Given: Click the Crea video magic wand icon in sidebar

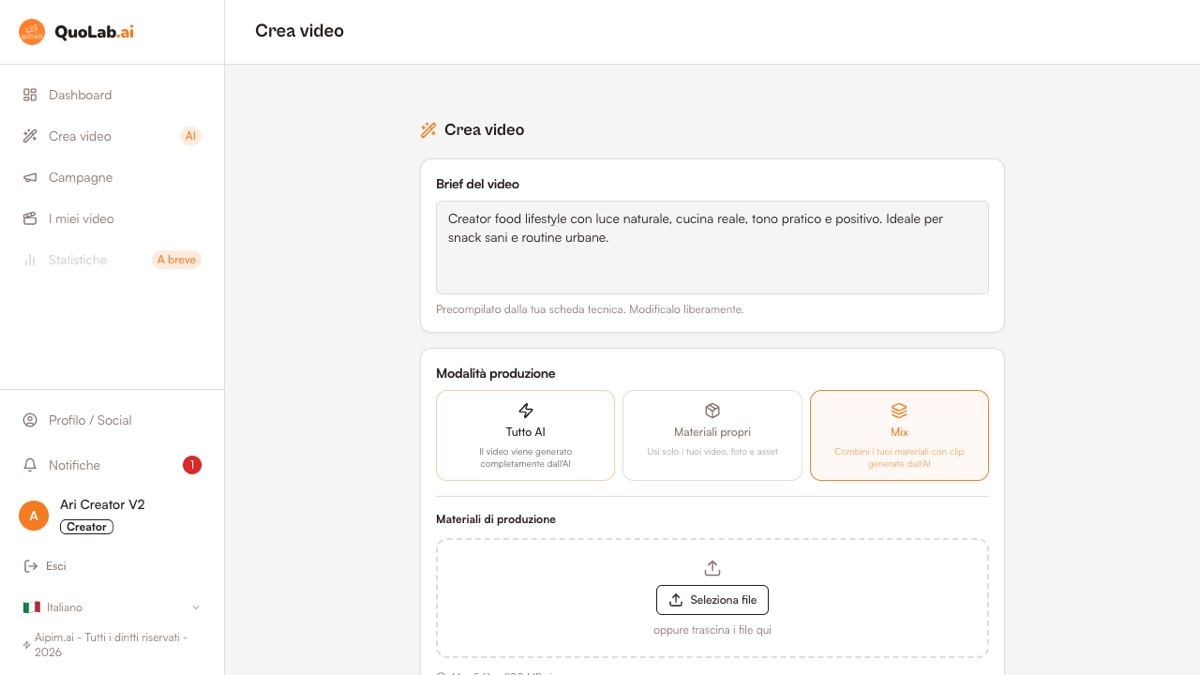Looking at the screenshot, I should coord(30,136).
